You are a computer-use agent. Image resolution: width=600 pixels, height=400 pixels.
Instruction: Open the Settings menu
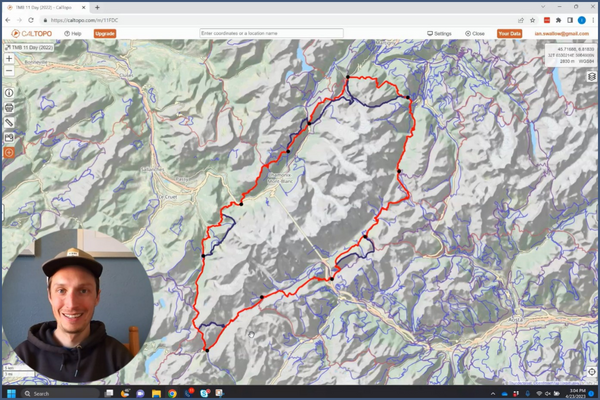coord(440,33)
